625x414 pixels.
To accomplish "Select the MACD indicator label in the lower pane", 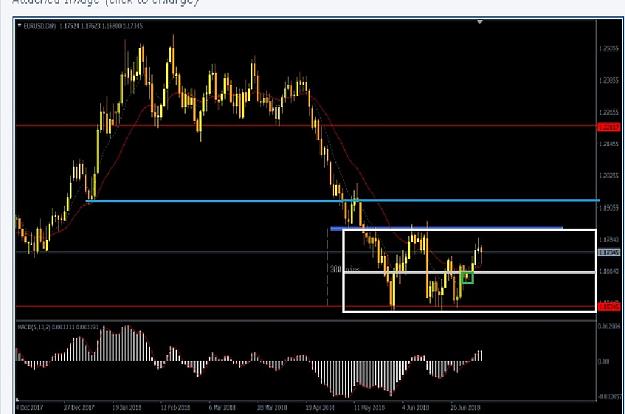I will (x=58, y=327).
